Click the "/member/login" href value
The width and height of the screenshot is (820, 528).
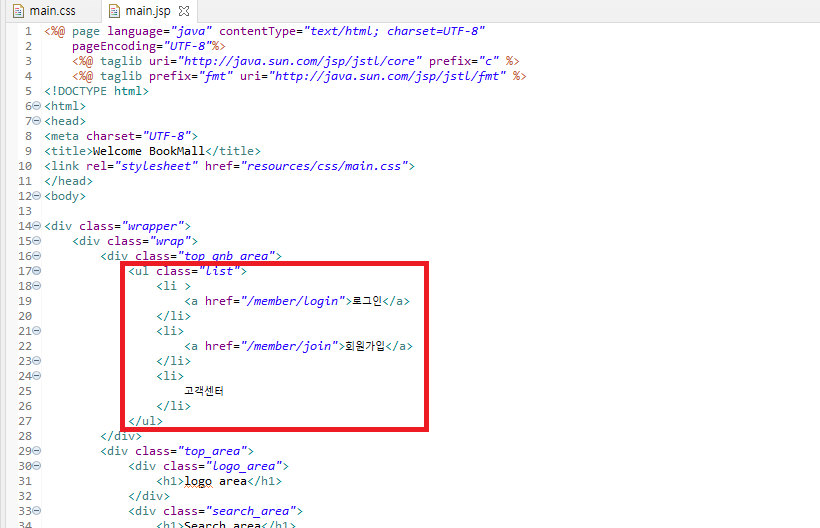[292, 301]
